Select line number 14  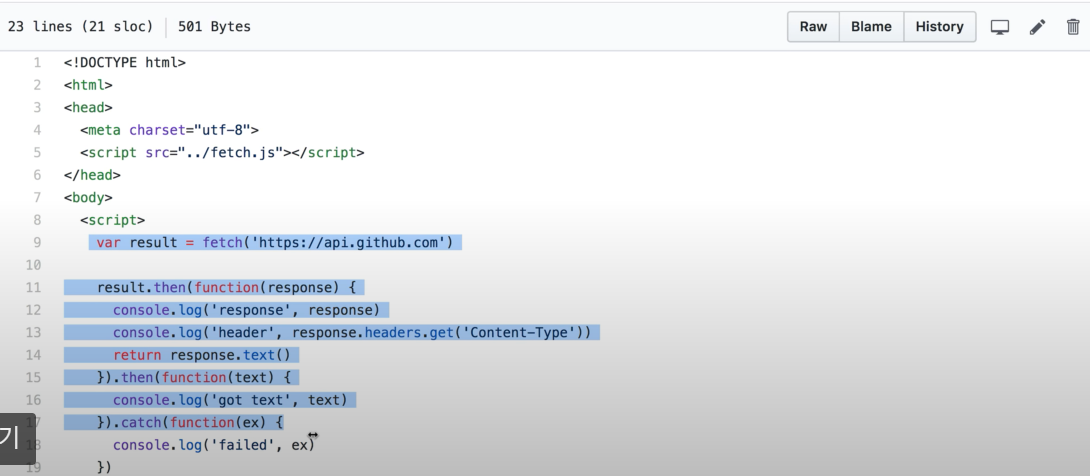33,355
